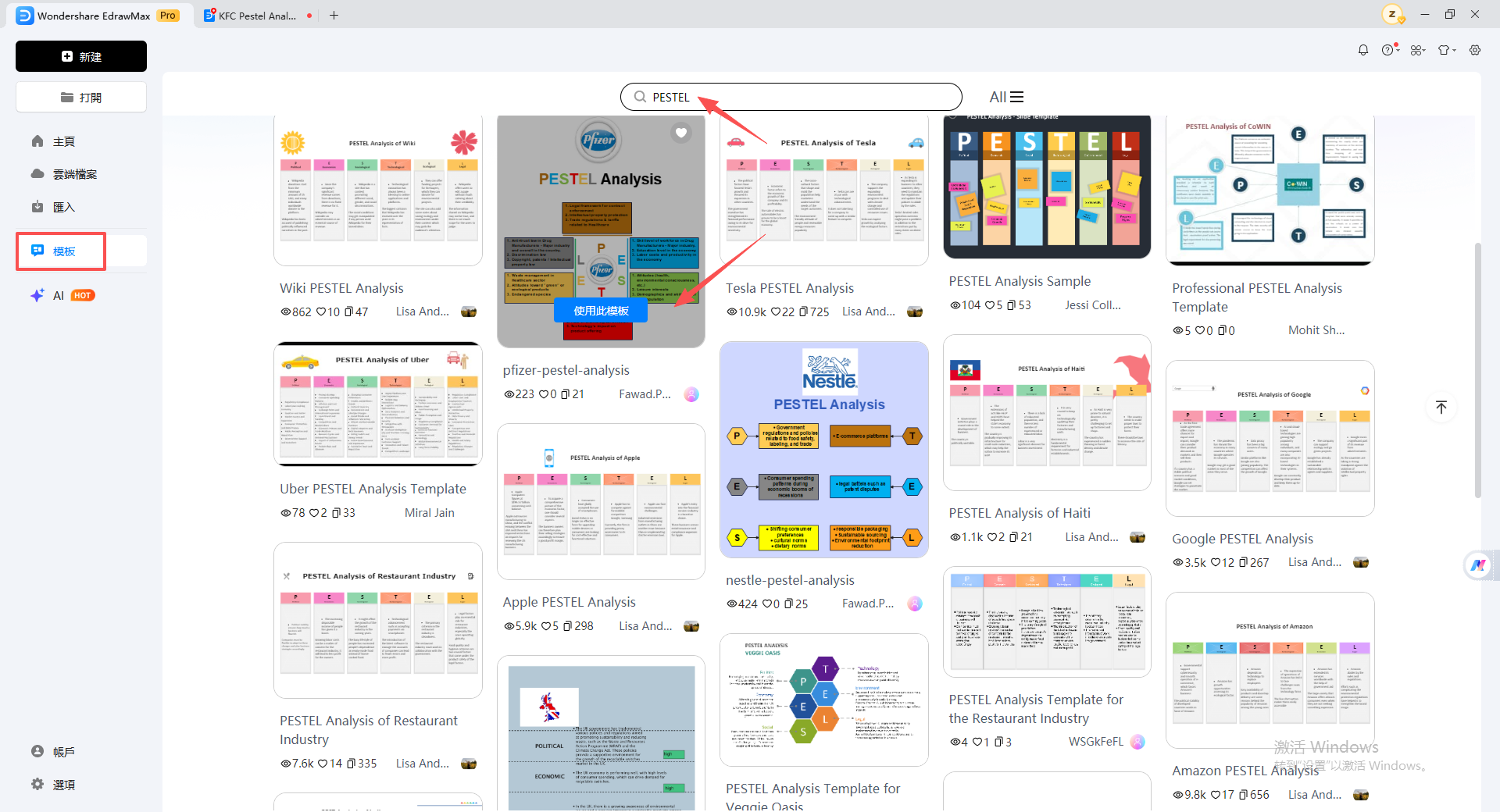Click the PESTEL Analysis of Restaurant Industry title
1500x812 pixels.
click(x=369, y=730)
